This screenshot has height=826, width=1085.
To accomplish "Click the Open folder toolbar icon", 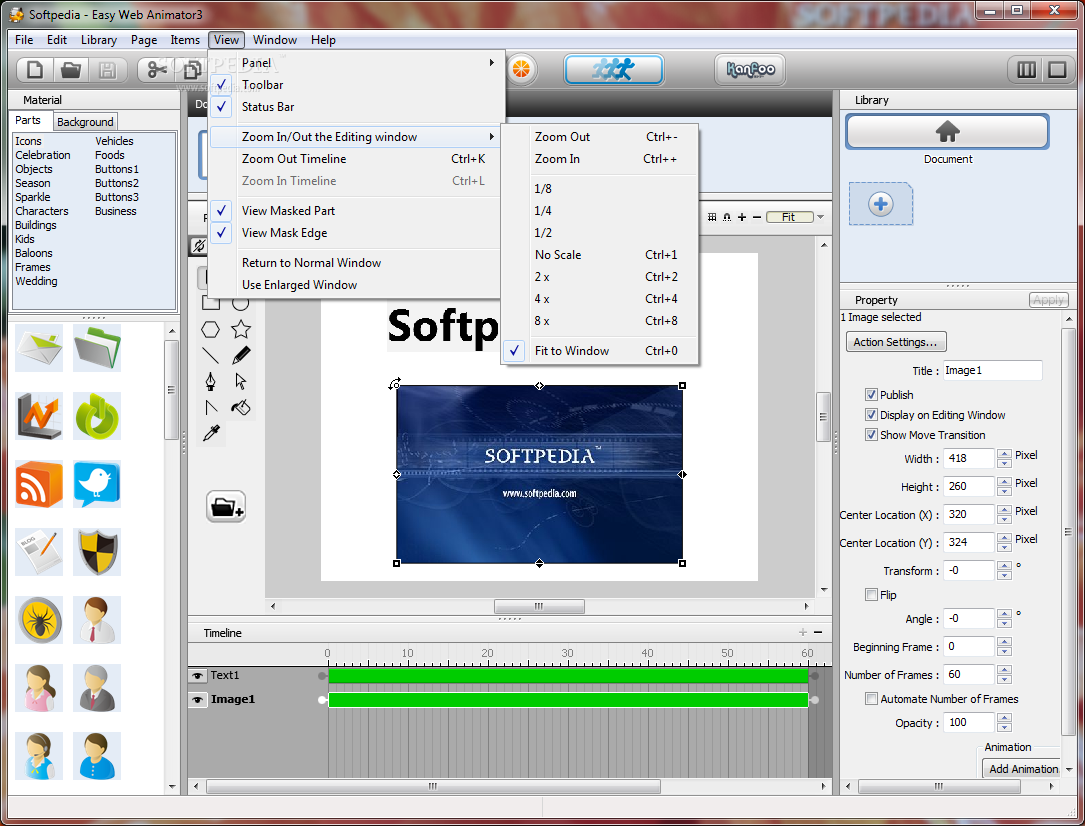I will click(71, 70).
